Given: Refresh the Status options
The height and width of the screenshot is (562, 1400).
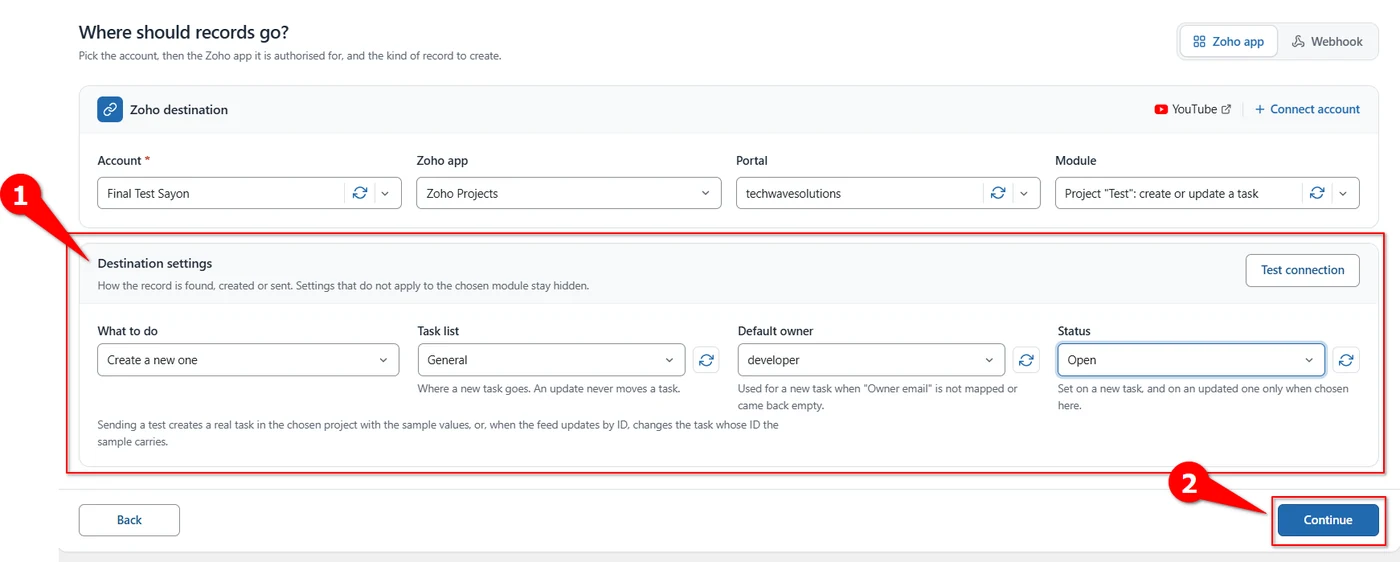Looking at the screenshot, I should coord(1346,360).
